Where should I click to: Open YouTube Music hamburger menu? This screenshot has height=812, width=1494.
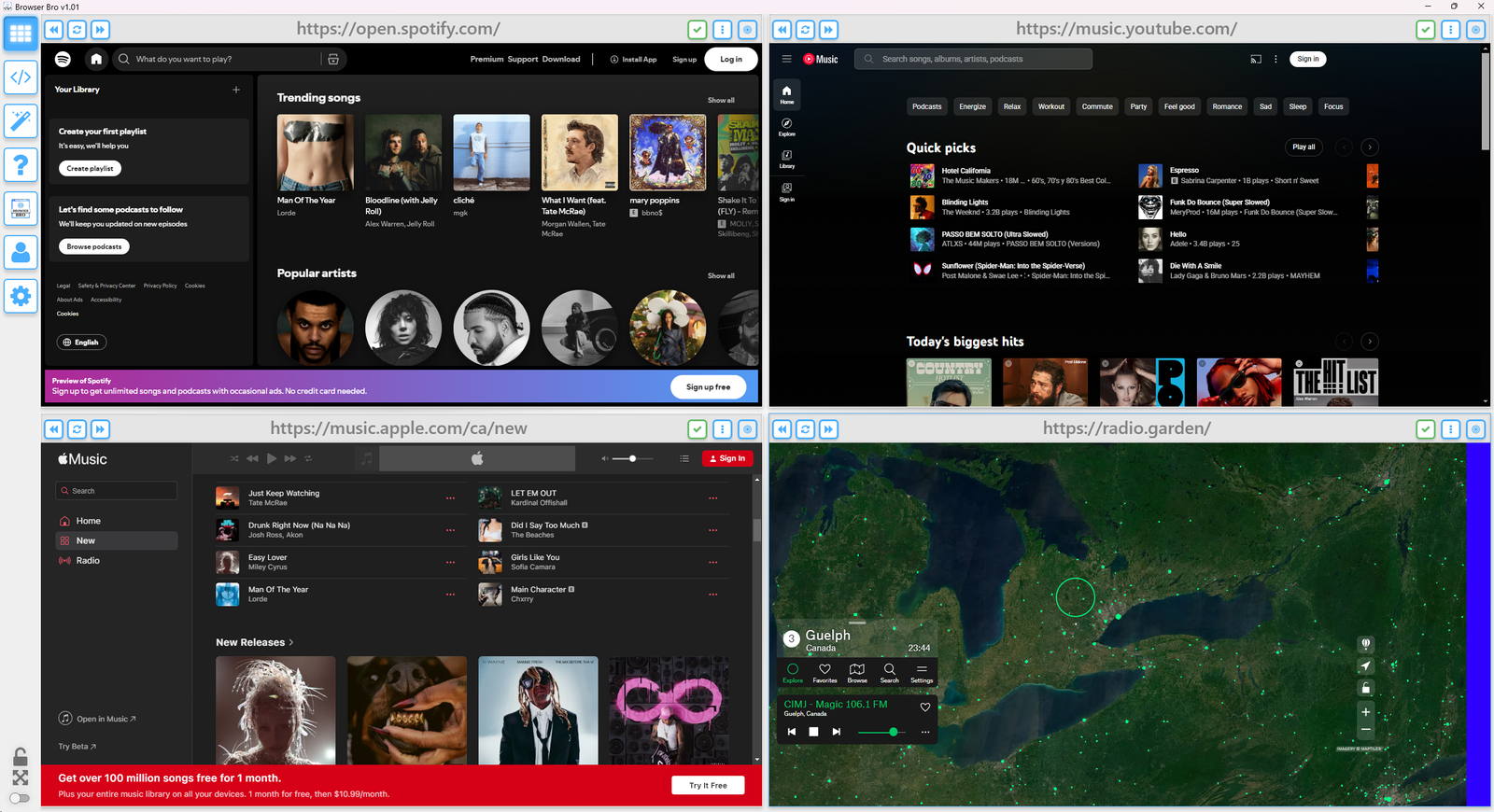click(x=787, y=59)
